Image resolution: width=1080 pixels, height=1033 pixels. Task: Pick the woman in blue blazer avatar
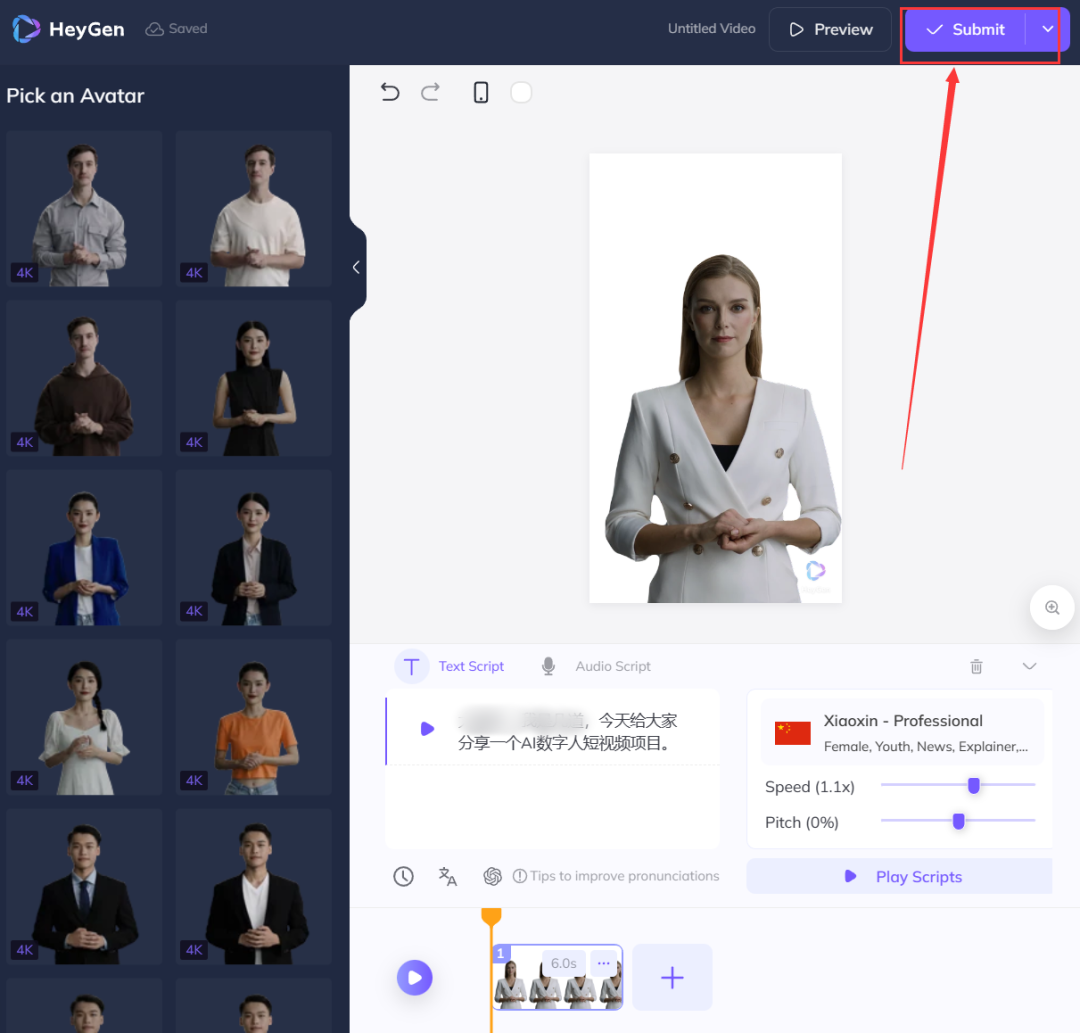[x=85, y=547]
